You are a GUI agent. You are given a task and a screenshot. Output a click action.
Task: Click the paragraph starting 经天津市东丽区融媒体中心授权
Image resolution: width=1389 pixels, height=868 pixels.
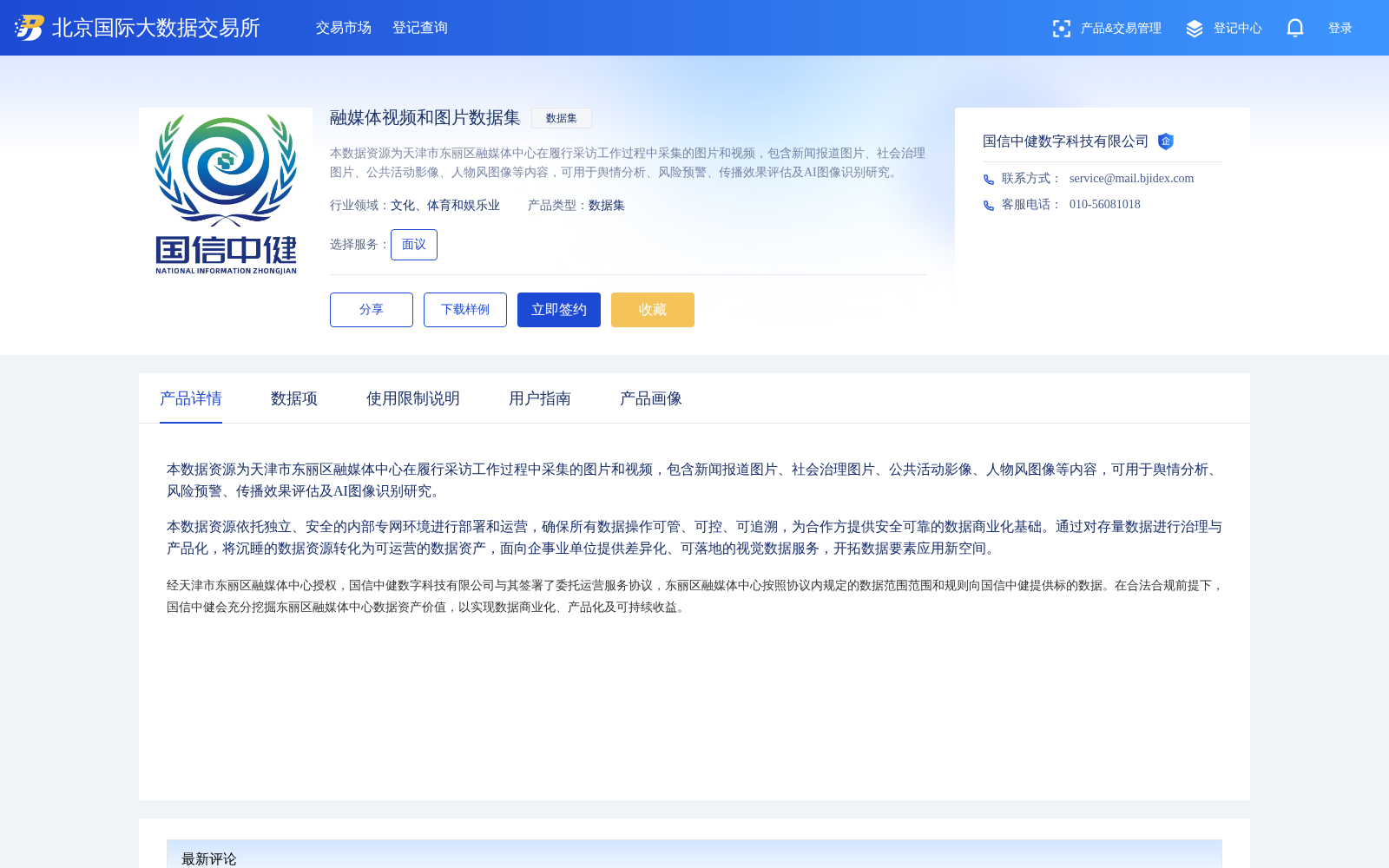coord(694,596)
